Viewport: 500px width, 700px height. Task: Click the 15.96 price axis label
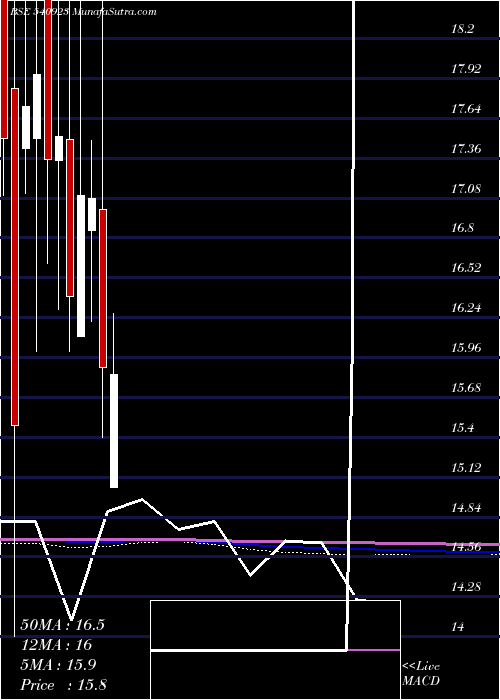tap(466, 347)
